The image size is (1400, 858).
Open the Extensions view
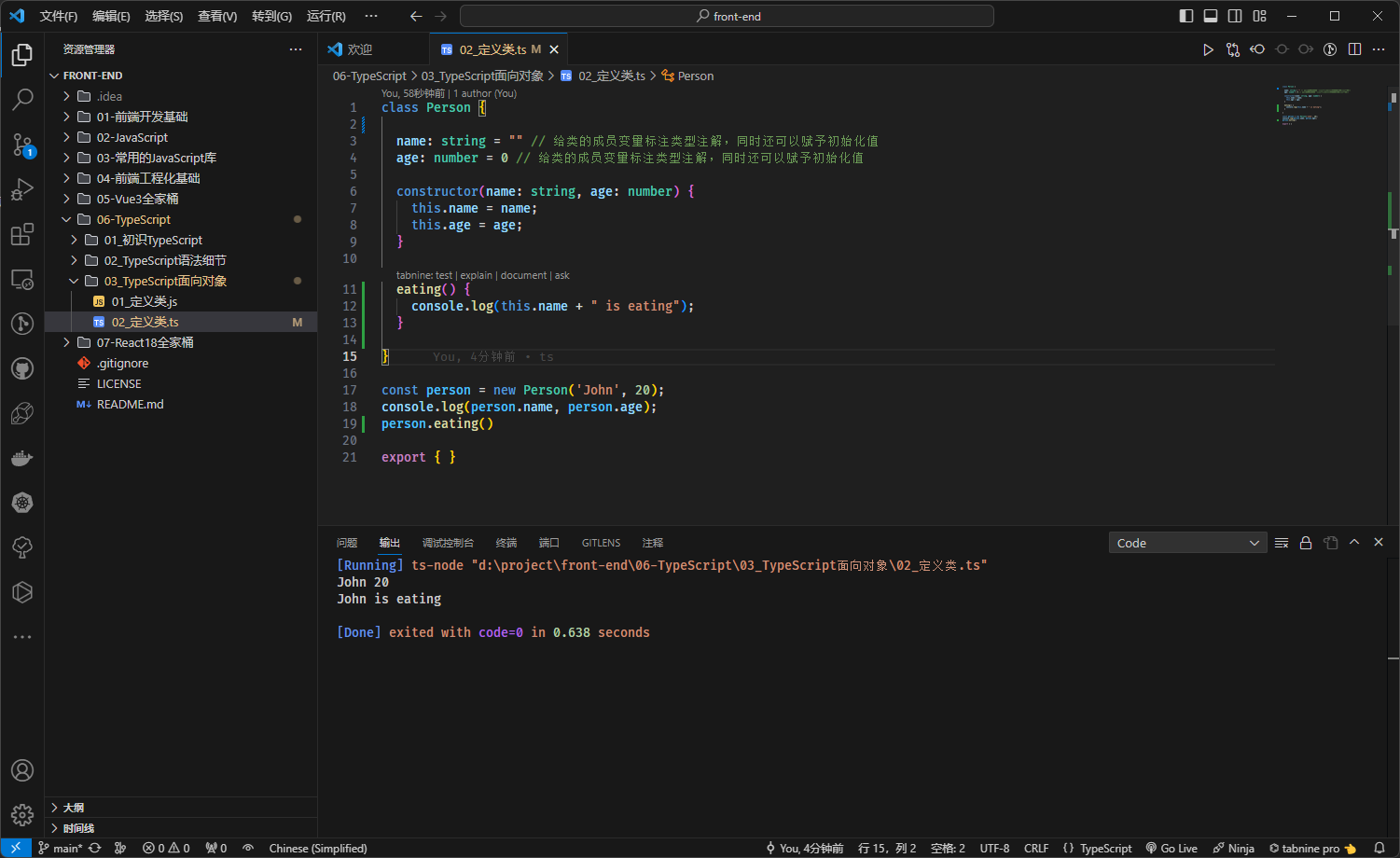click(x=22, y=234)
